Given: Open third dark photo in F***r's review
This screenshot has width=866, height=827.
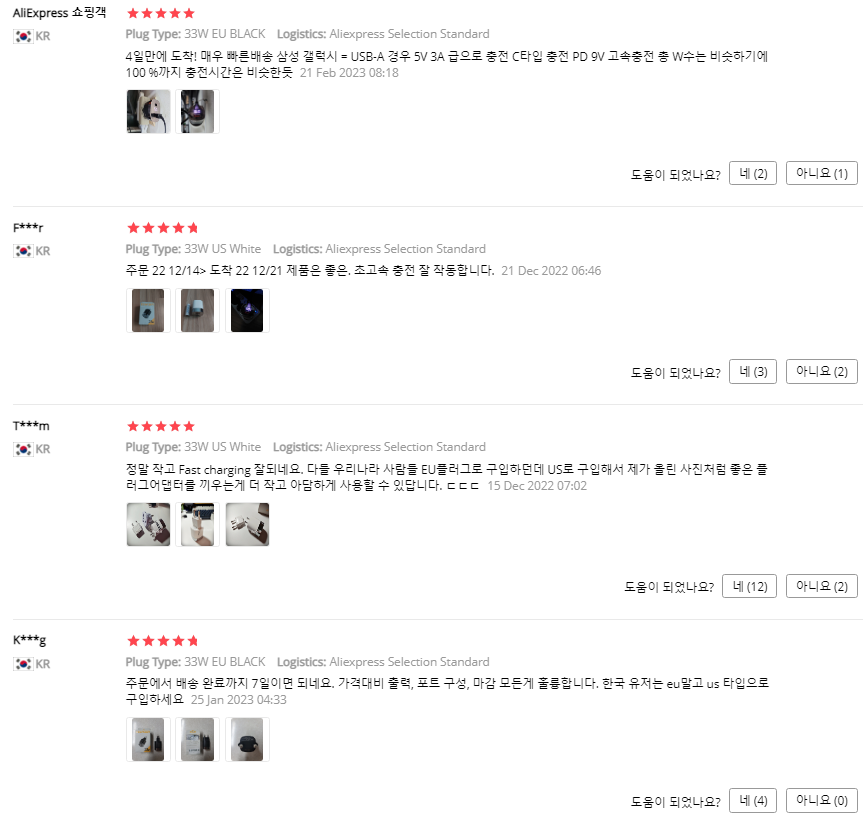Looking at the screenshot, I should point(247,310).
